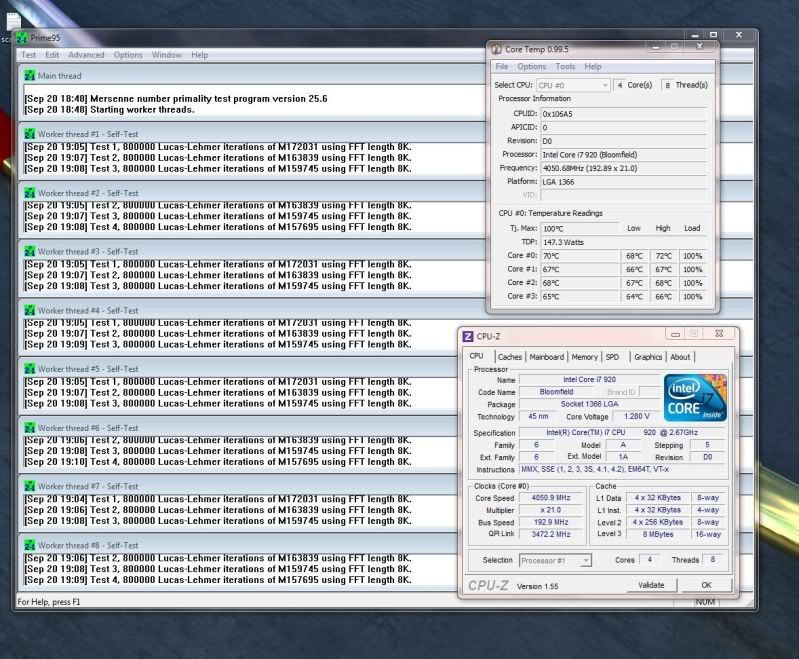Expand the Processor #1 selection dropdown
The image size is (799, 659).
[558, 561]
